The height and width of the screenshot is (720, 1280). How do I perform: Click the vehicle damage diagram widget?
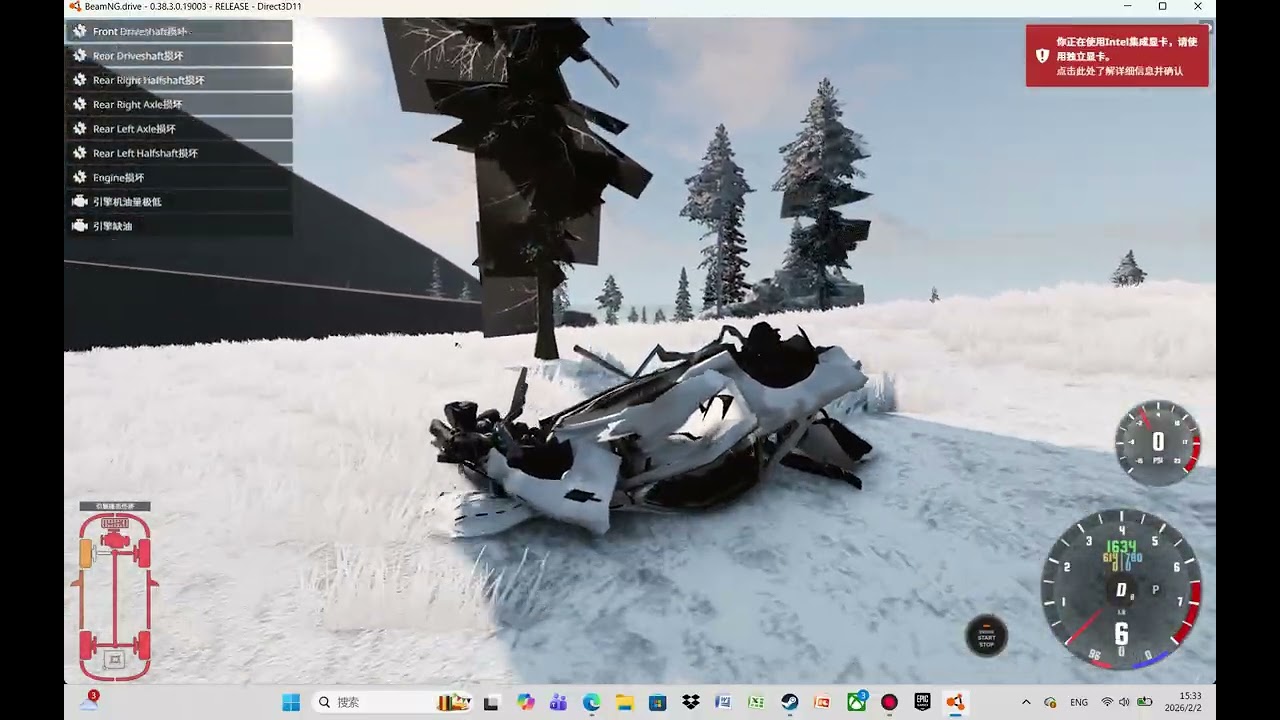[x=115, y=591]
